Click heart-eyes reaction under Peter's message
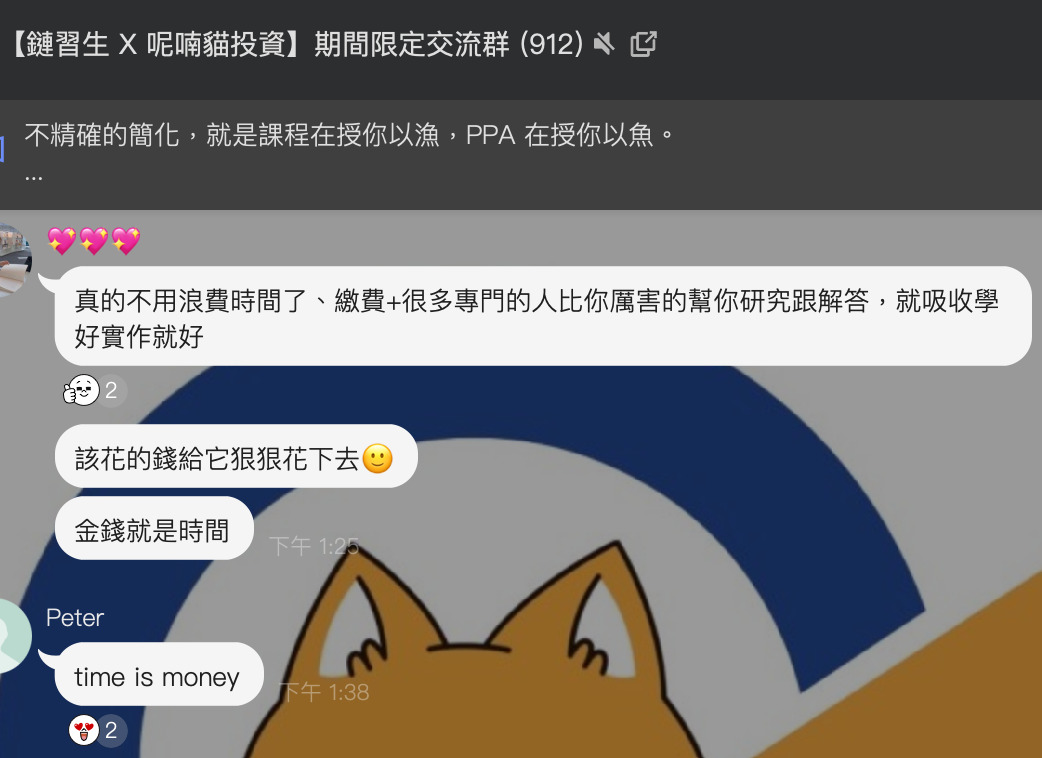 click(x=83, y=730)
